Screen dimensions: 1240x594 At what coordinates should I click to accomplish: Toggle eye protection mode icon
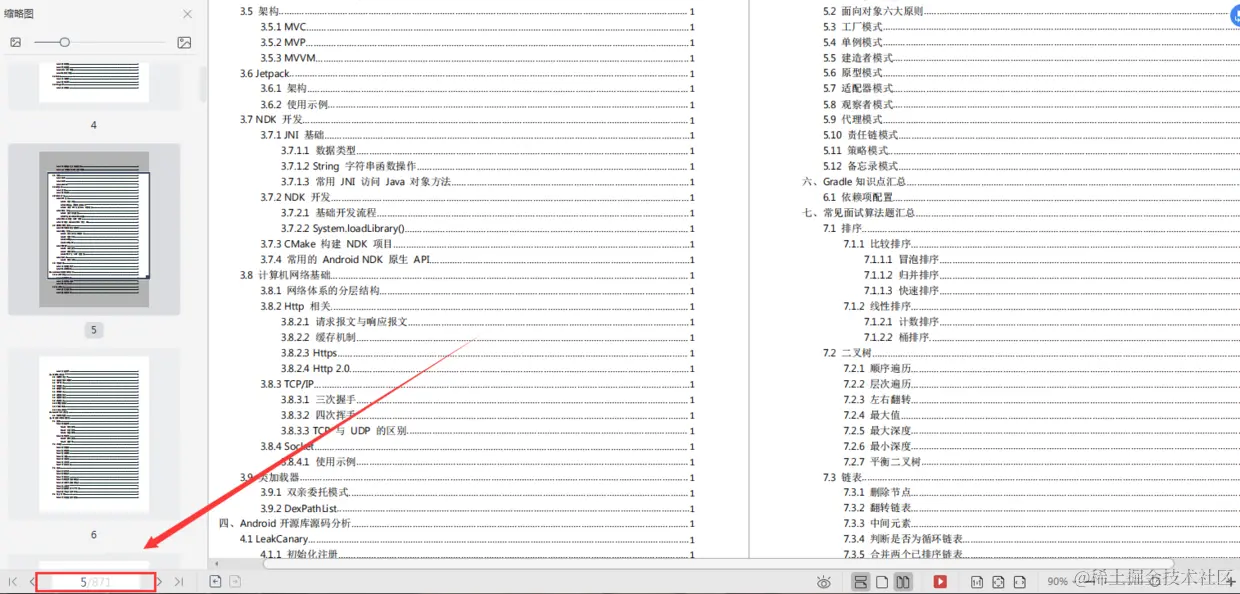pyautogui.click(x=824, y=581)
